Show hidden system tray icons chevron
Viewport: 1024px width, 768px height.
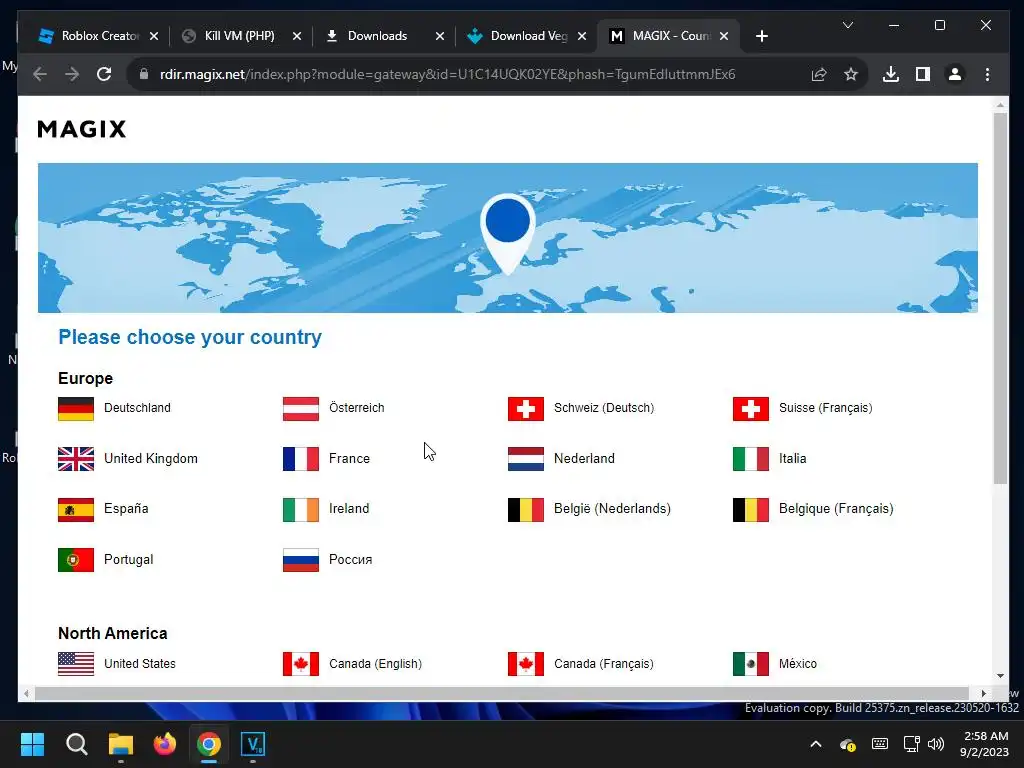pyautogui.click(x=816, y=744)
